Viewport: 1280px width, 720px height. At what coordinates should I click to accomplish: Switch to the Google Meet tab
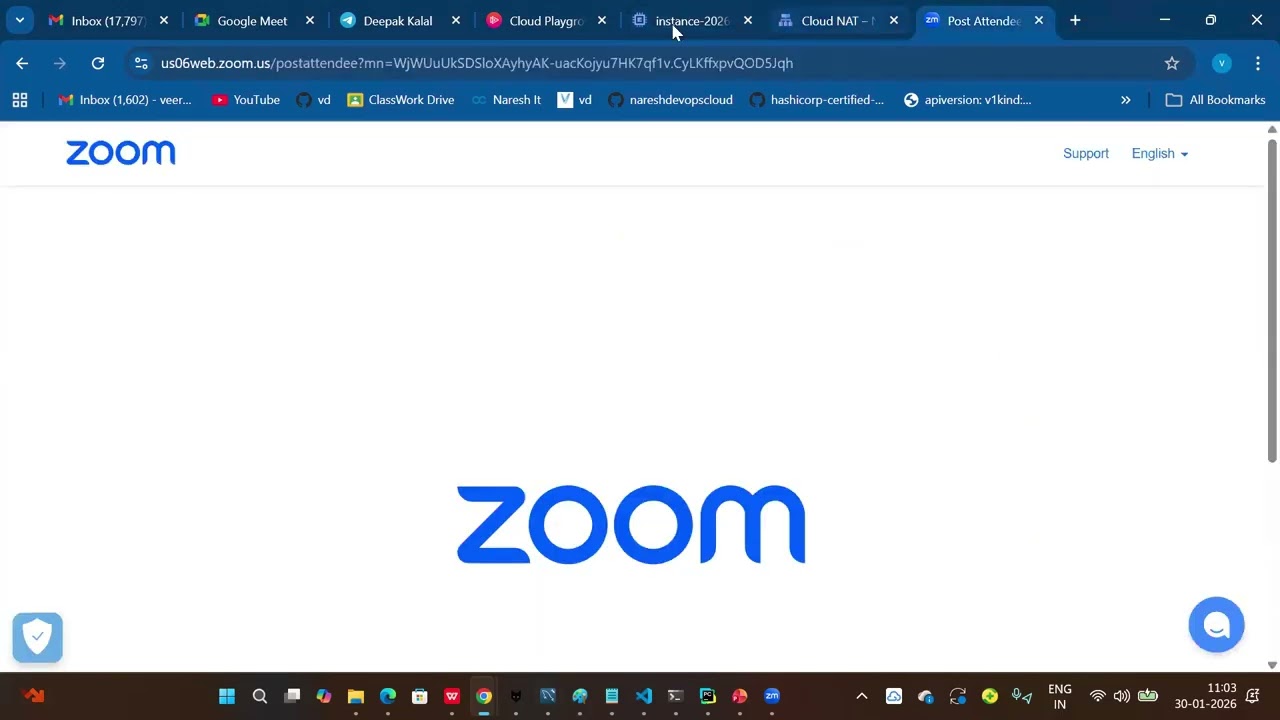coord(252,20)
